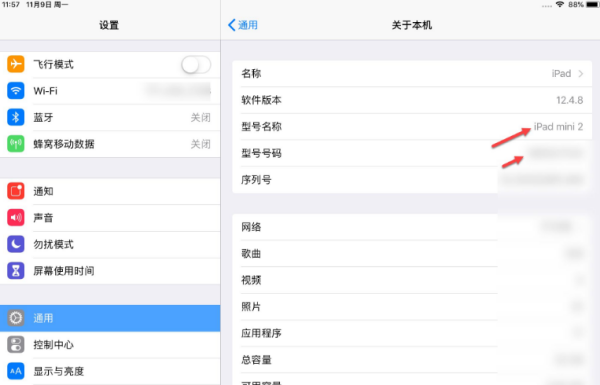The height and width of the screenshot is (385, 600).
Task: Tap the 序列号 serial number row
Action: 412,180
